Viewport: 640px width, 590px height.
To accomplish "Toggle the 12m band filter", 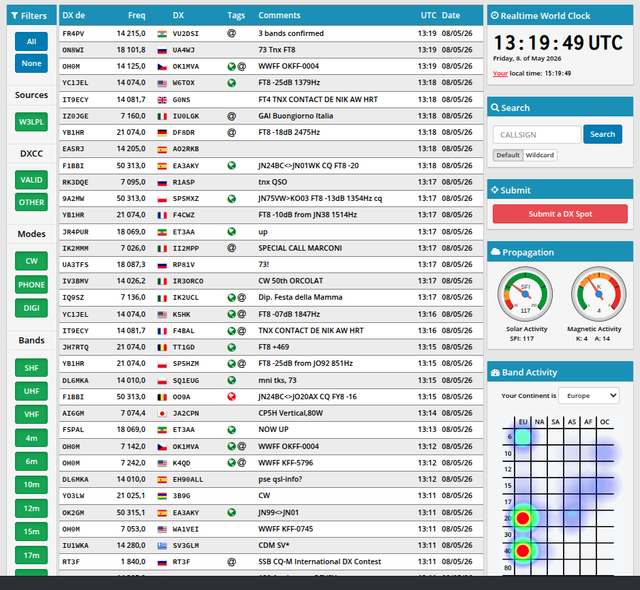I will coord(31,508).
